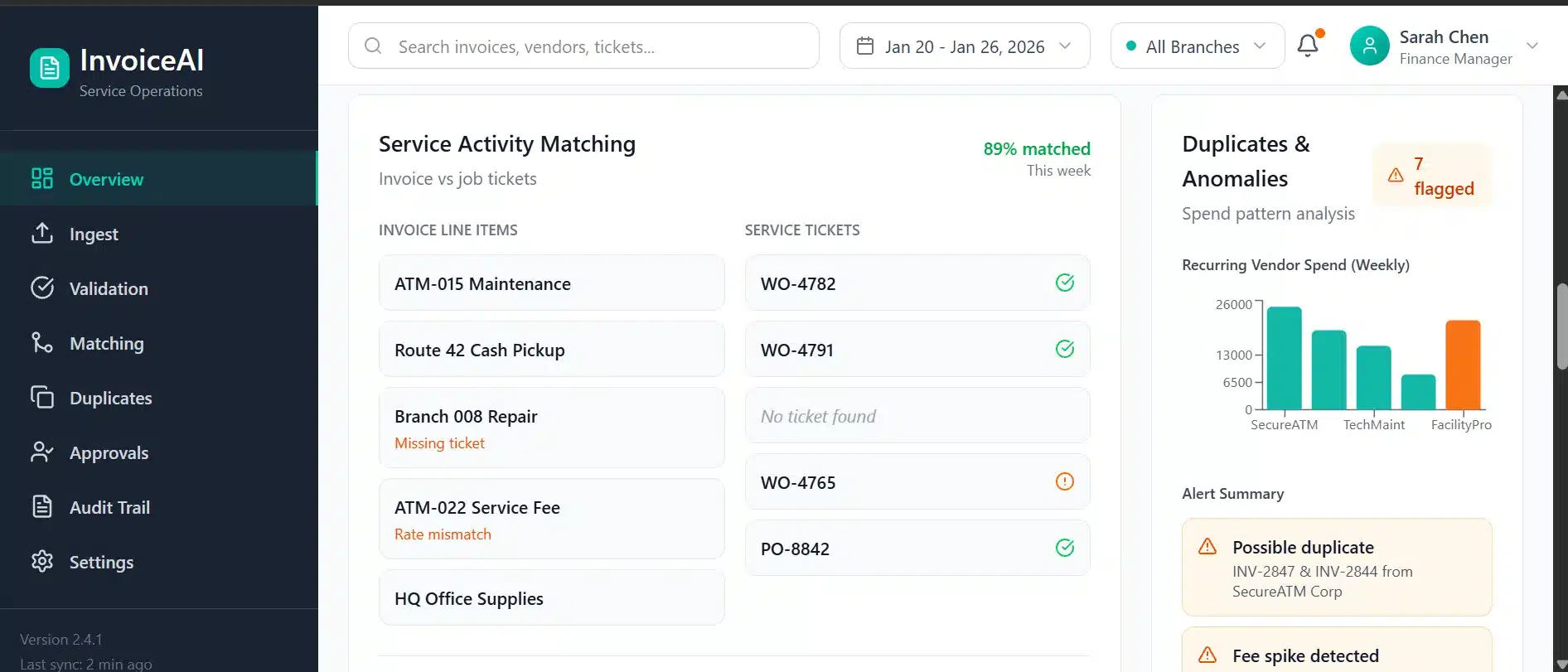Click the Fee spike detected alert icon
1568x672 pixels.
click(x=1207, y=655)
